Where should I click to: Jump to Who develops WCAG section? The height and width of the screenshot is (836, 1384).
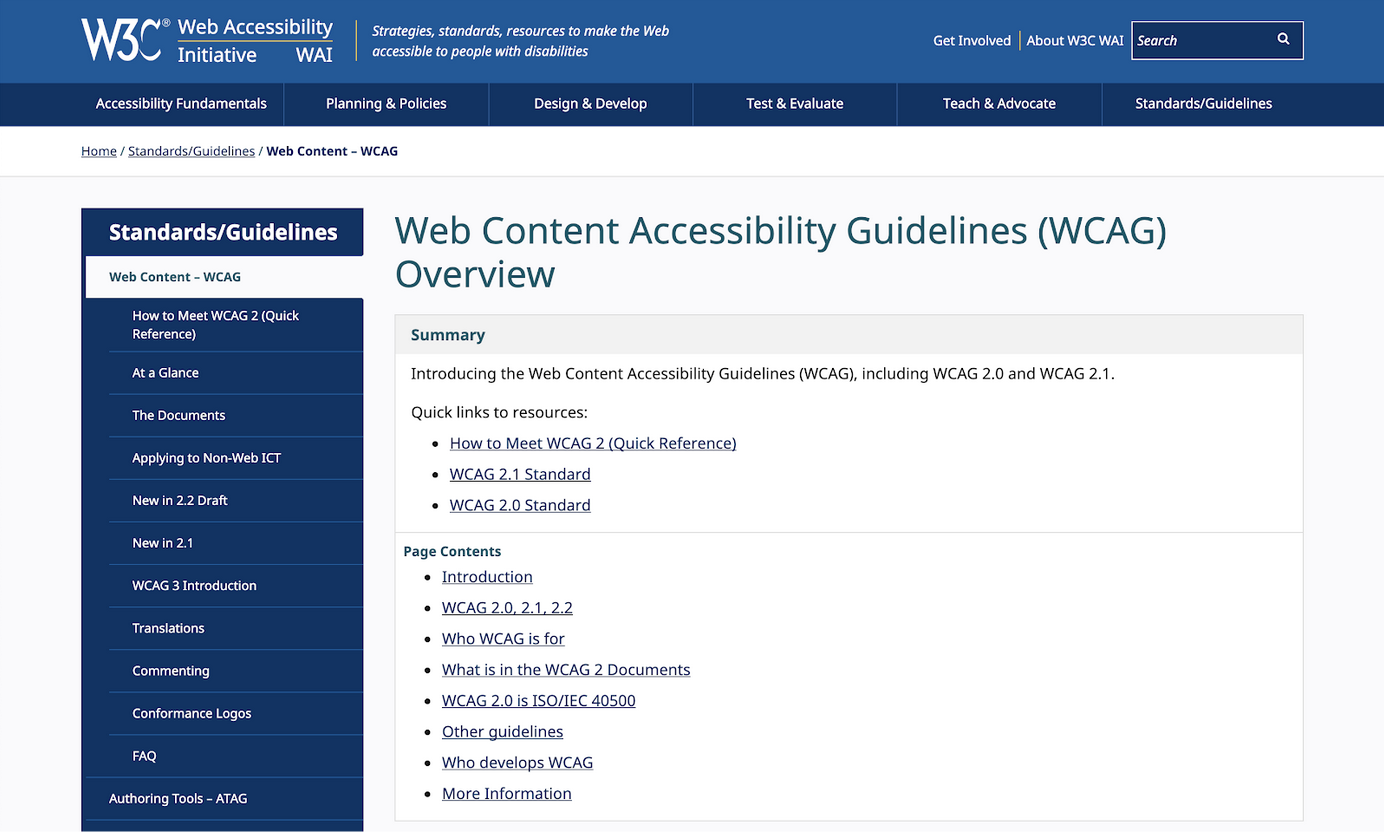click(x=517, y=763)
